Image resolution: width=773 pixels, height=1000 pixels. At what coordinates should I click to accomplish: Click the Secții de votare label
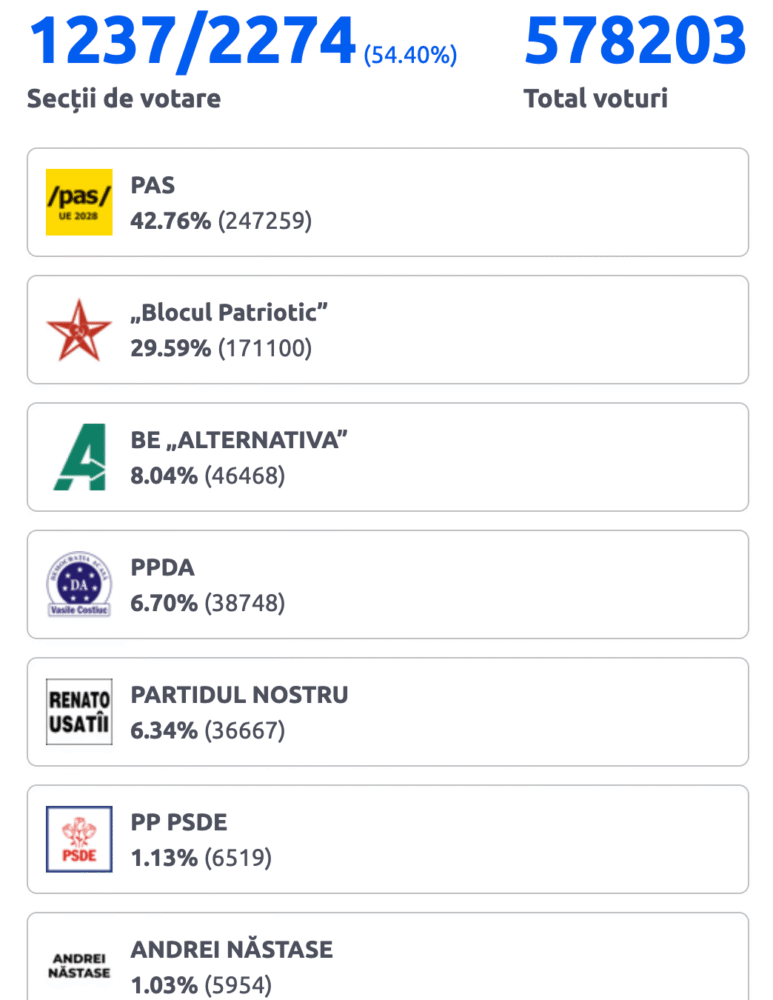point(124,99)
